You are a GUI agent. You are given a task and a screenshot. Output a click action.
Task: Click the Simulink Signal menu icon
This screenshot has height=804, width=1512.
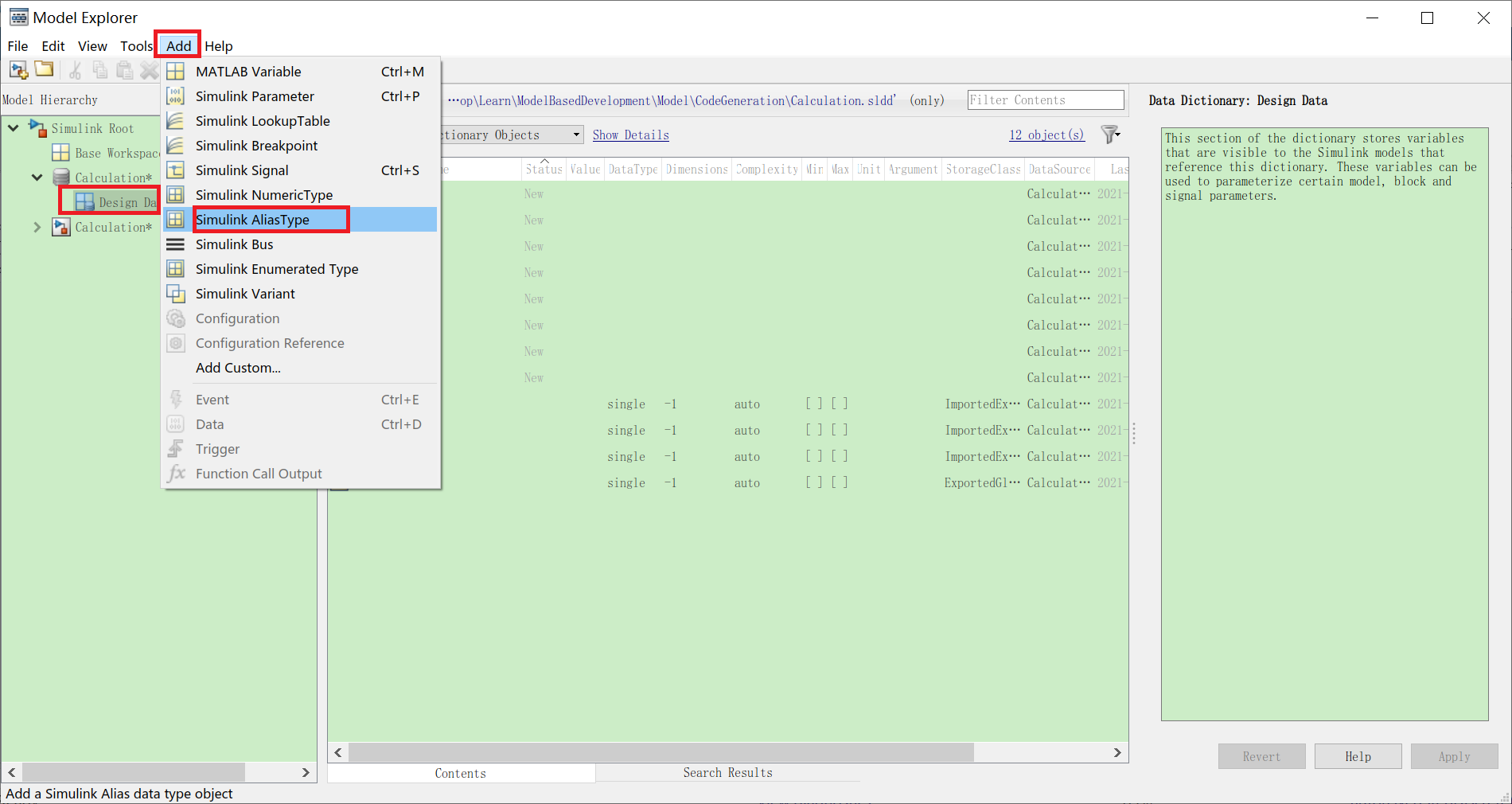pyautogui.click(x=176, y=170)
